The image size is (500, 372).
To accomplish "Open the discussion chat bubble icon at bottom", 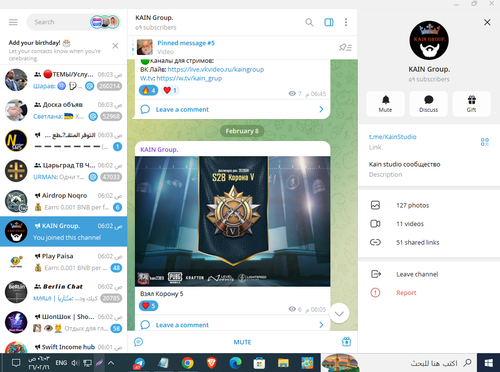I will [x=138, y=342].
